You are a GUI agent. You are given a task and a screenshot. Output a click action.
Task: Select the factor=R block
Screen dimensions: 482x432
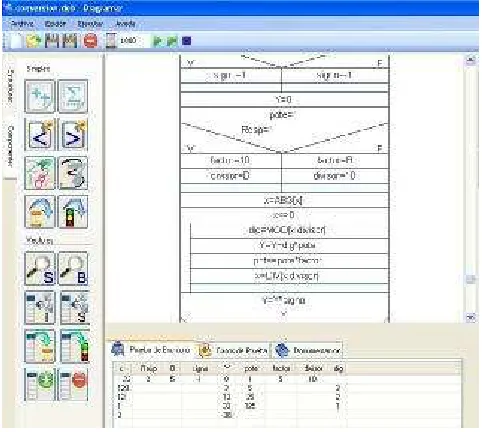pos(335,161)
